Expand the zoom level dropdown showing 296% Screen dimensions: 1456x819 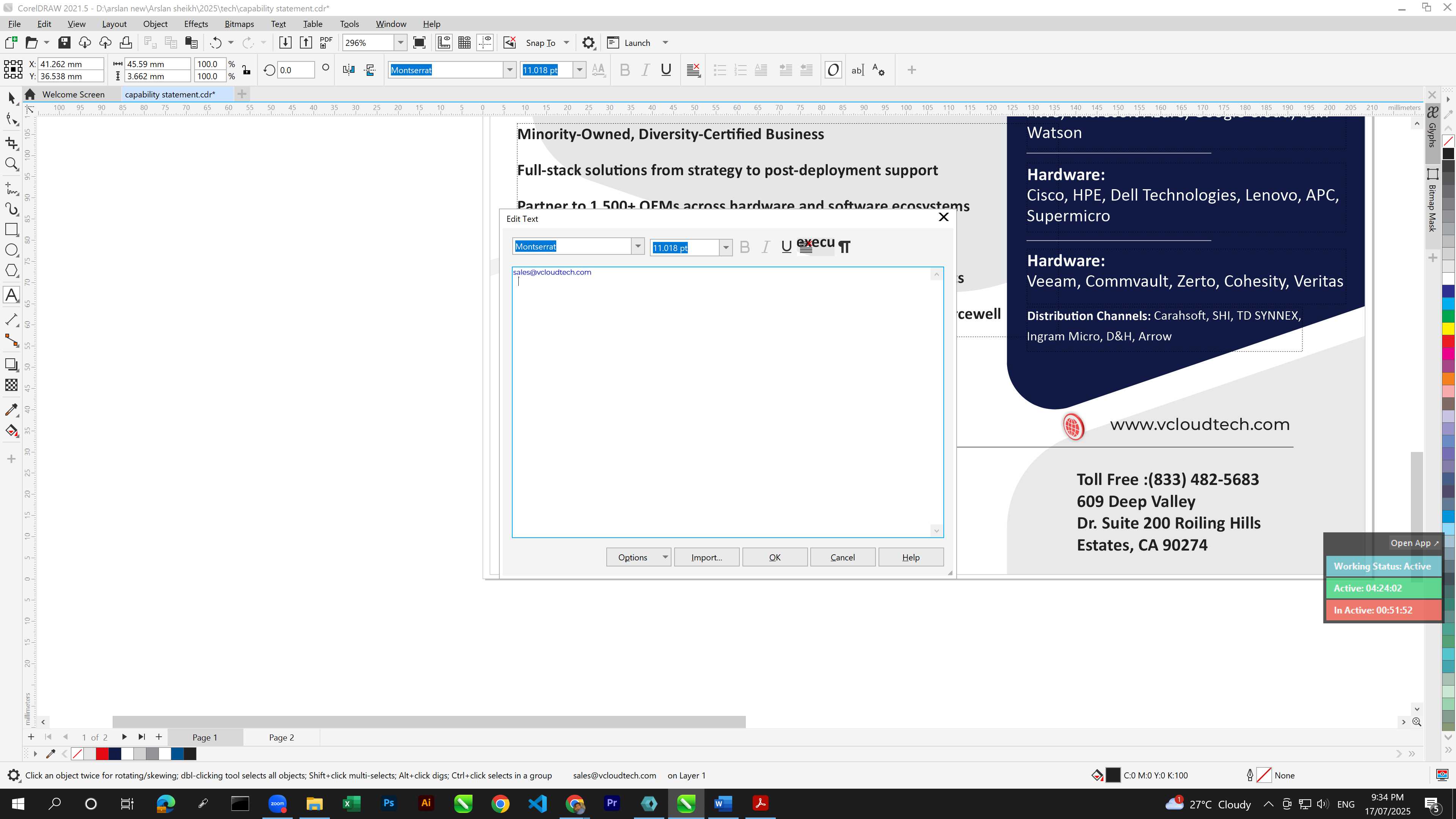(x=400, y=42)
